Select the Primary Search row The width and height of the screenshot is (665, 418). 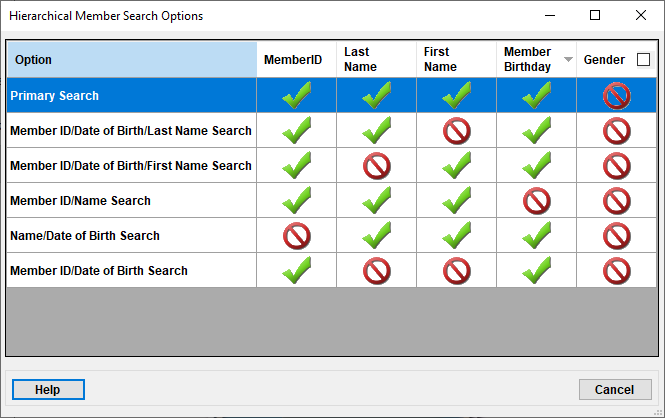pos(331,95)
